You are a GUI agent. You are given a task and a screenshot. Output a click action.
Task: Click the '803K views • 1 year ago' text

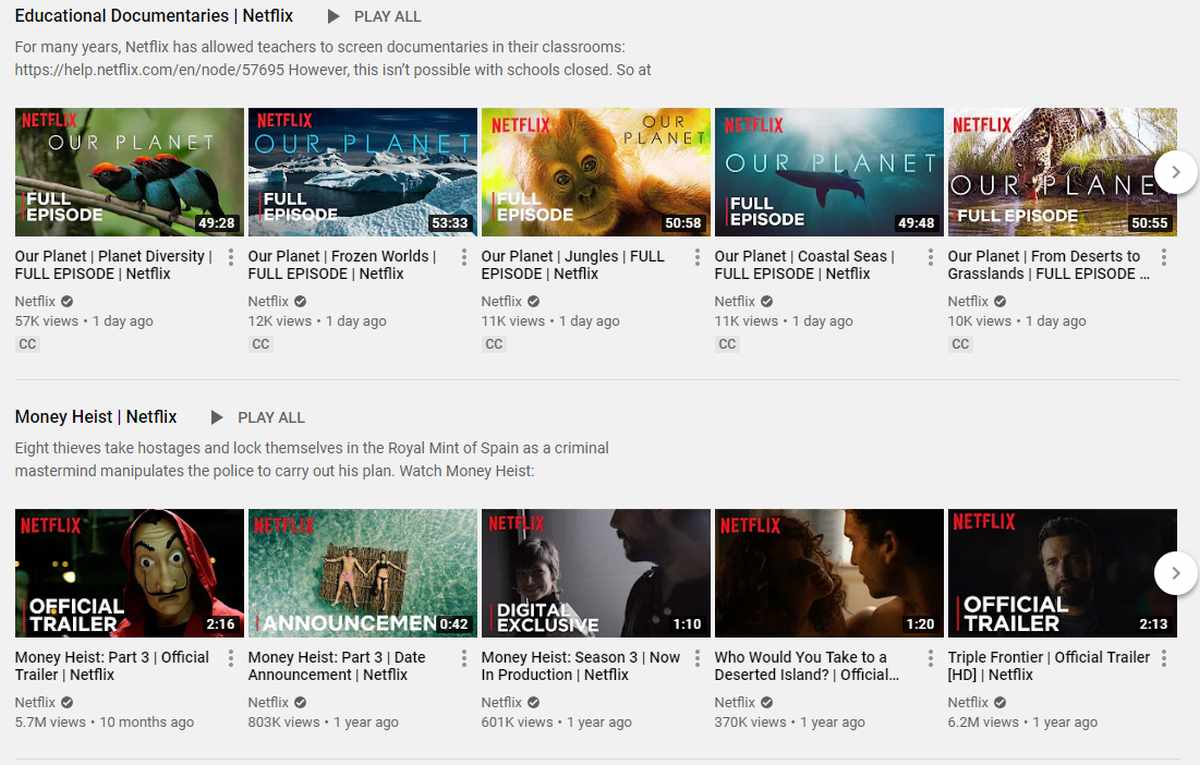pyautogui.click(x=323, y=722)
